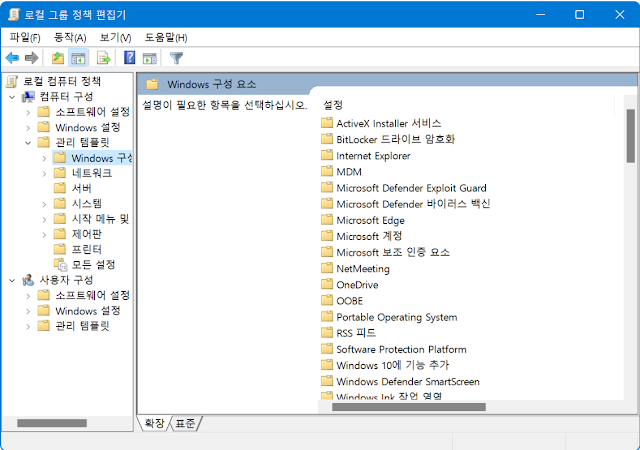Select the OOBE folder
This screenshot has width=640, height=450.
(342, 301)
